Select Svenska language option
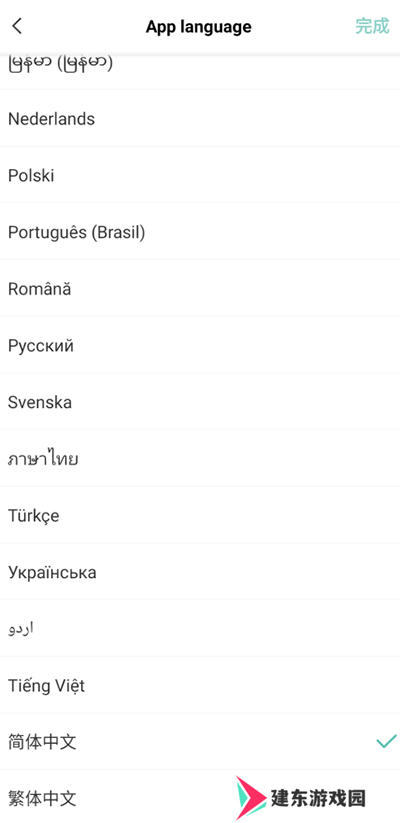 pos(200,402)
